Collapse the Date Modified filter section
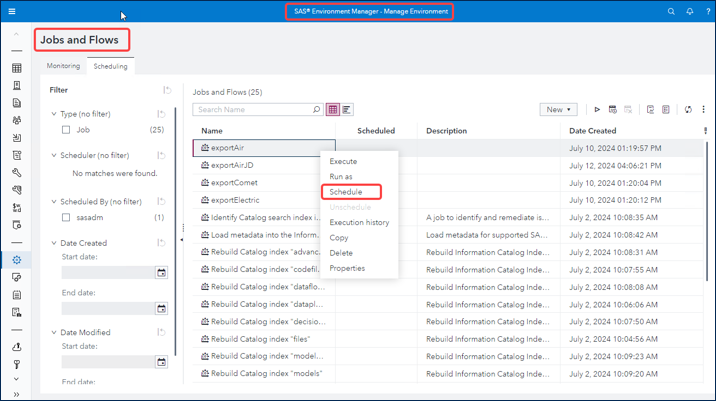The image size is (716, 401). (54, 332)
